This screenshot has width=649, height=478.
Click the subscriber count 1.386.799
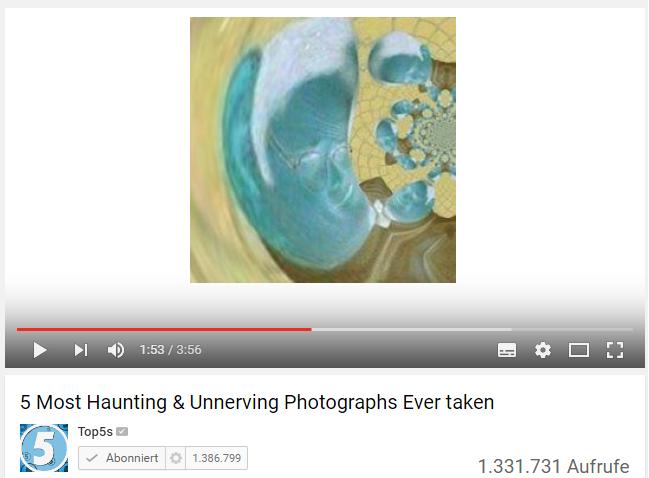[x=217, y=458]
